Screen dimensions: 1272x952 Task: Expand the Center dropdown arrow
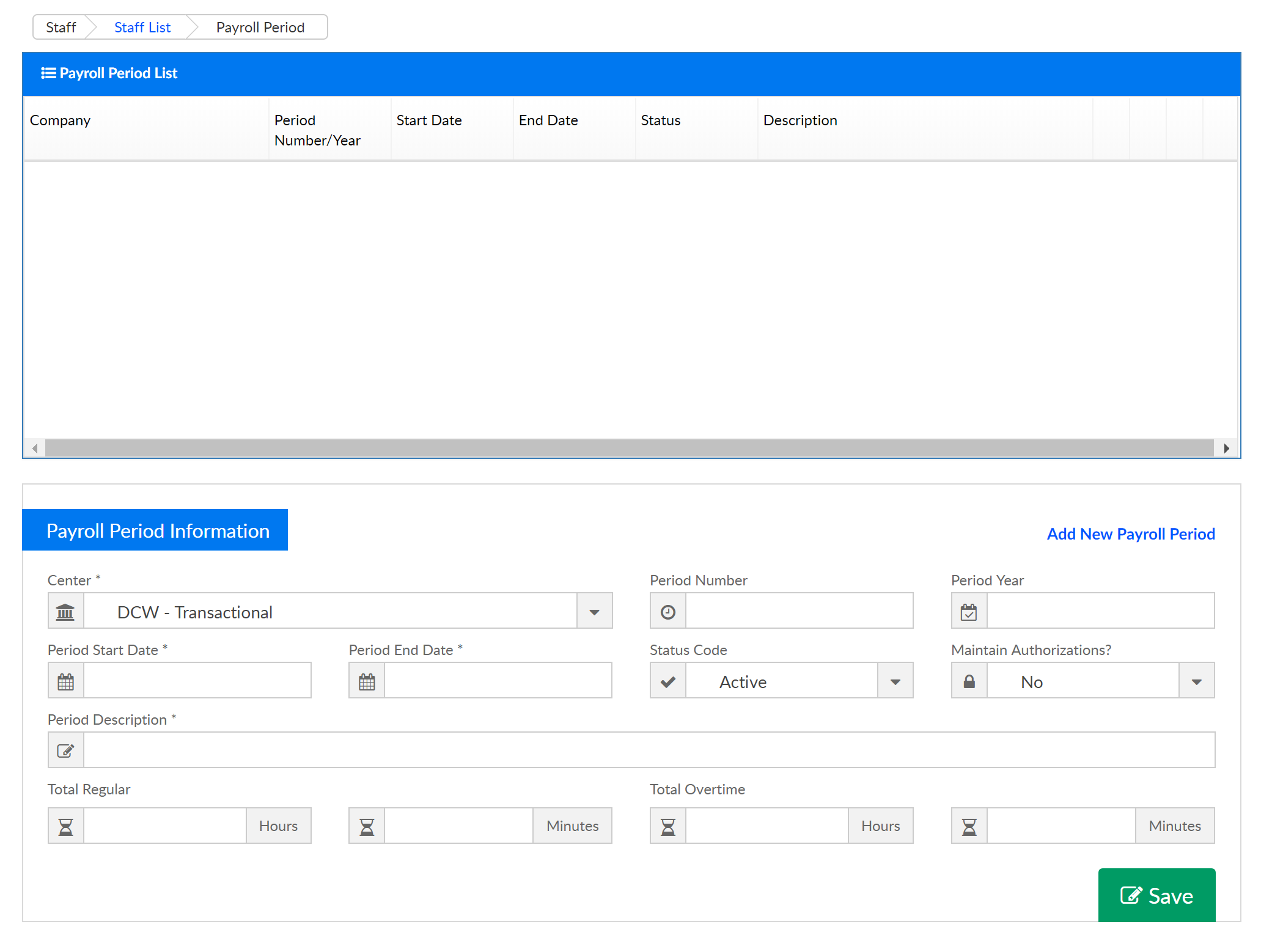tap(594, 612)
